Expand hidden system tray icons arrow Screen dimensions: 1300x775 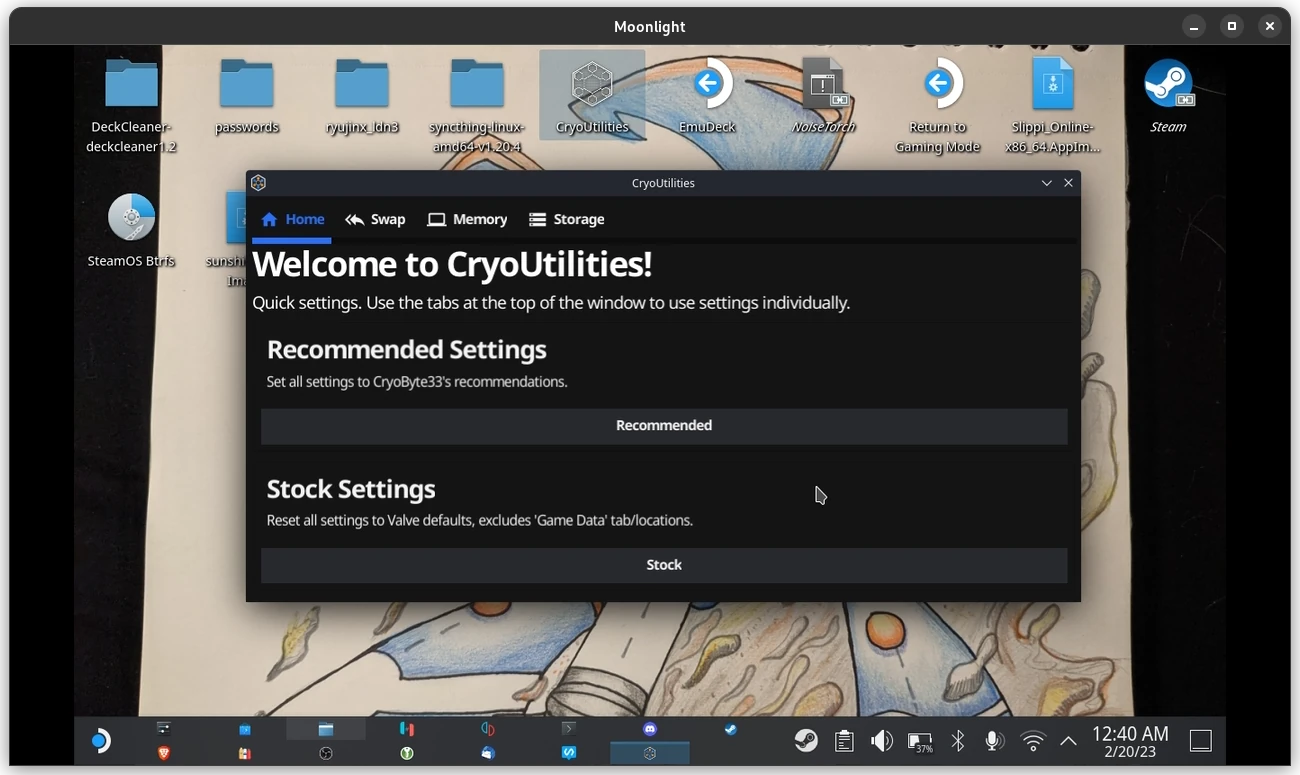point(1068,741)
